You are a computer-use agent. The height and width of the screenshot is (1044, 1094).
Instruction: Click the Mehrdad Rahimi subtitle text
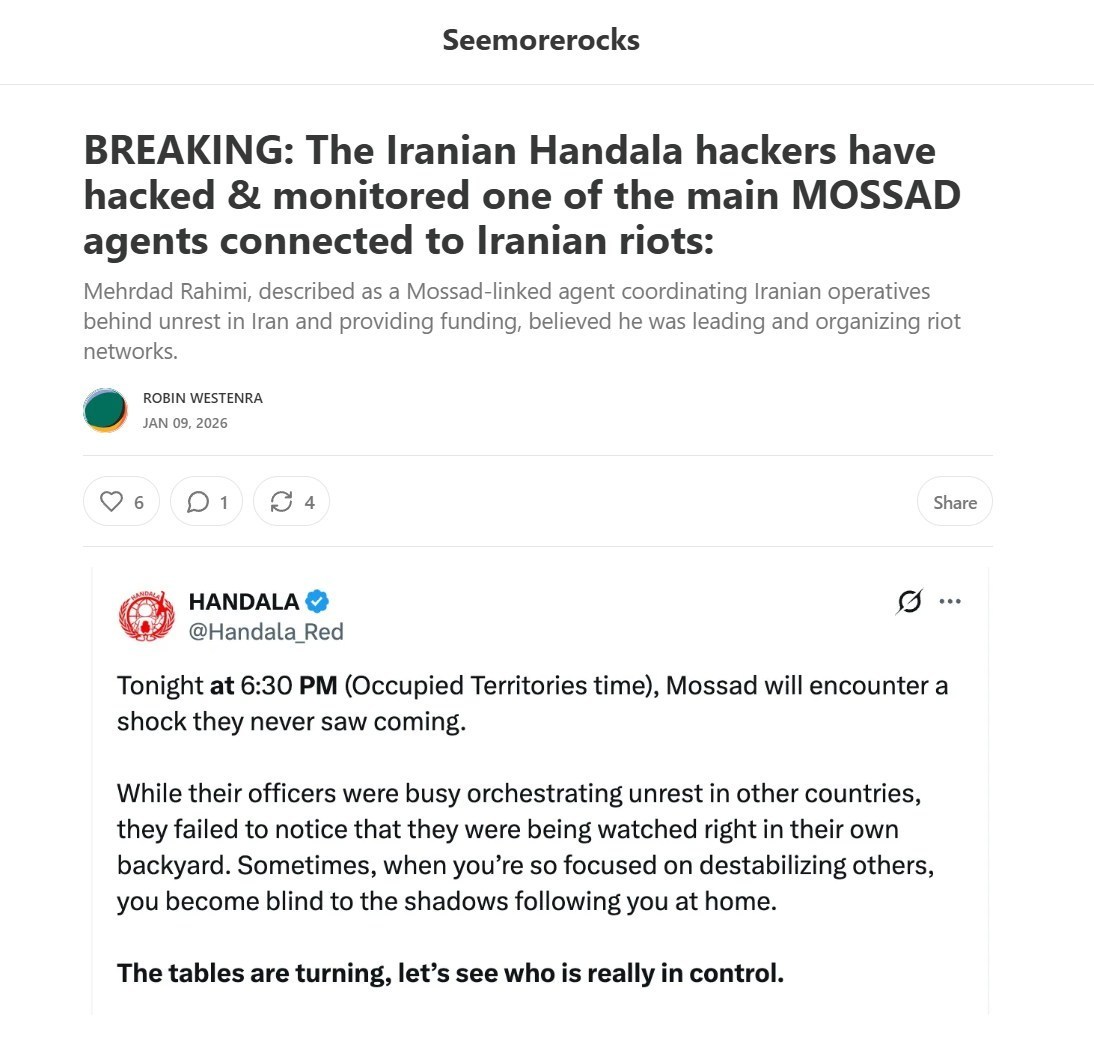click(x=521, y=322)
